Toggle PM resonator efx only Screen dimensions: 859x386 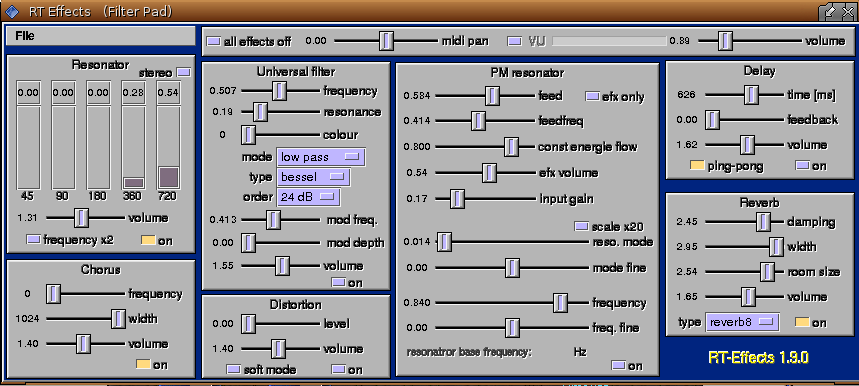pyautogui.click(x=593, y=96)
